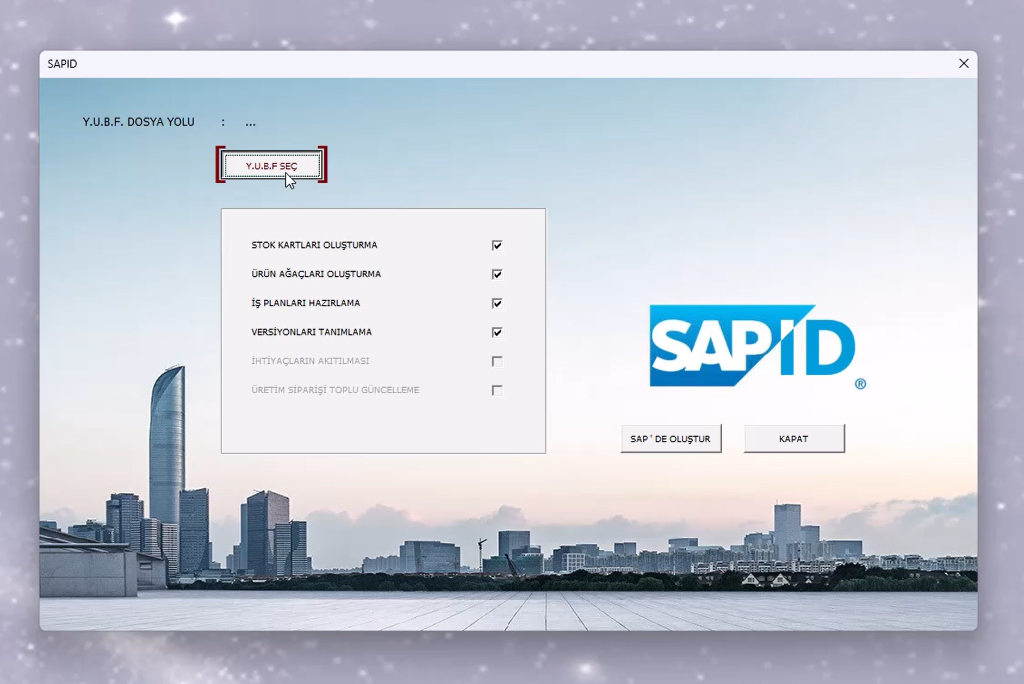The height and width of the screenshot is (684, 1024).
Task: Disable ÜRÜN AĞAÇLARI OLUŞTURMA option
Action: tap(497, 273)
